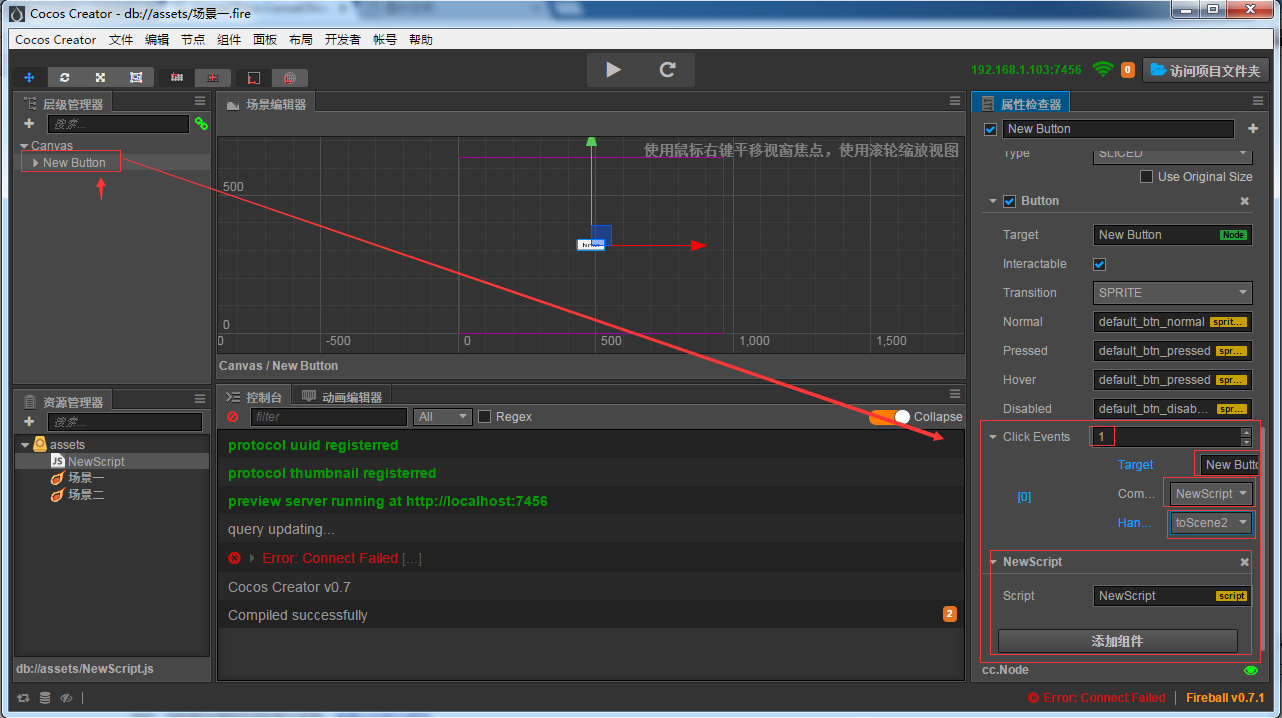This screenshot has width=1282, height=718.
Task: Switch to Global coordinate mode
Action: (290, 77)
